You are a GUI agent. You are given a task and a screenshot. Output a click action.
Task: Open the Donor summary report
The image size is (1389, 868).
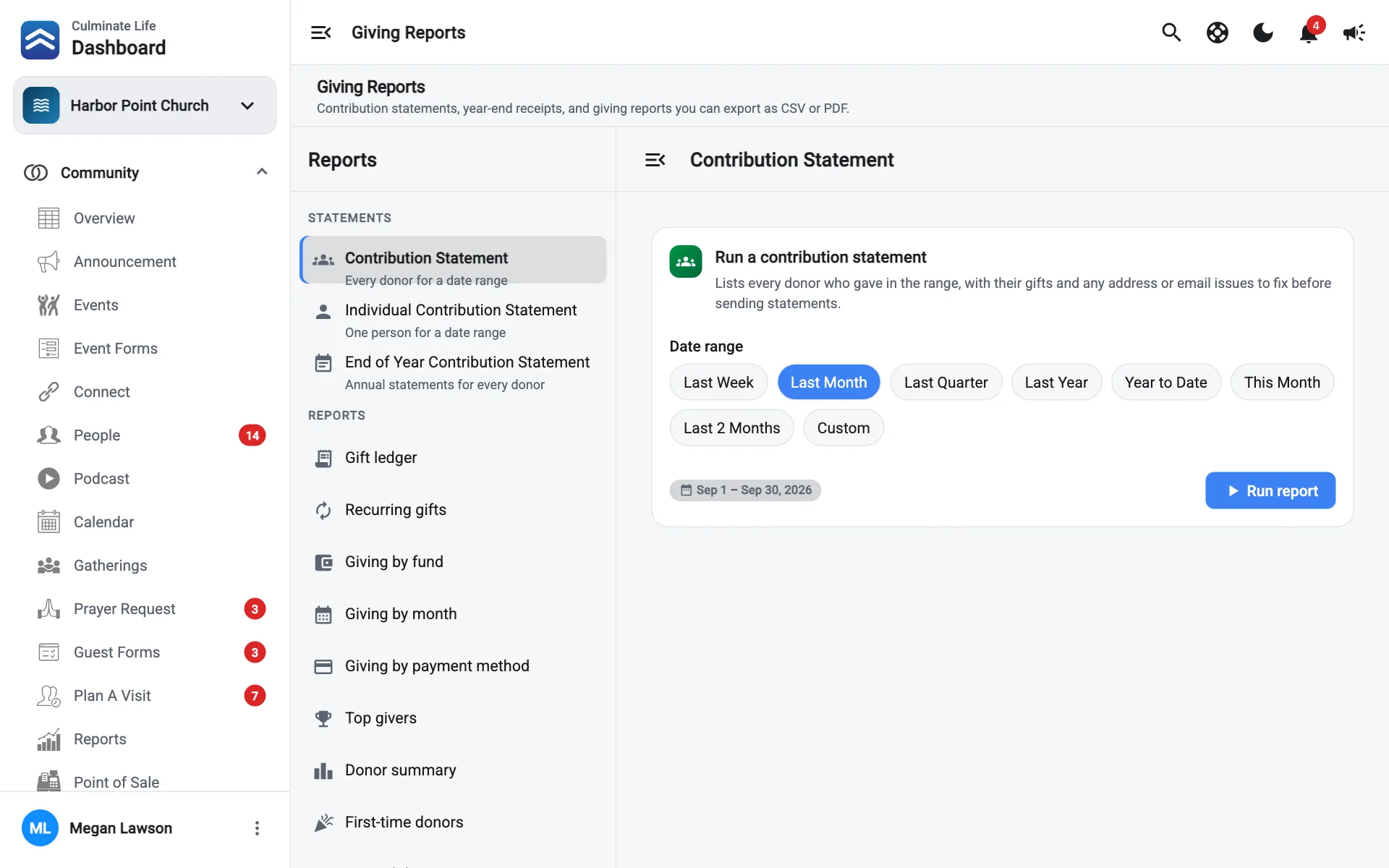coord(453,770)
